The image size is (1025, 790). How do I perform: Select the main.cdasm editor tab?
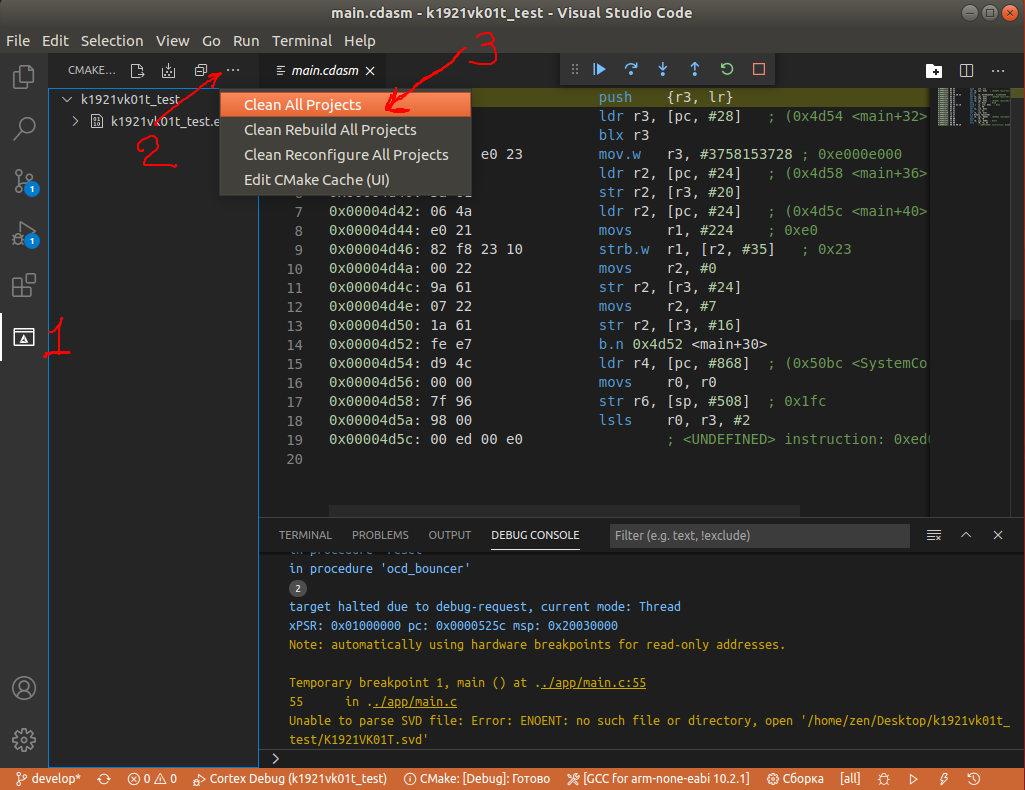(x=325, y=71)
